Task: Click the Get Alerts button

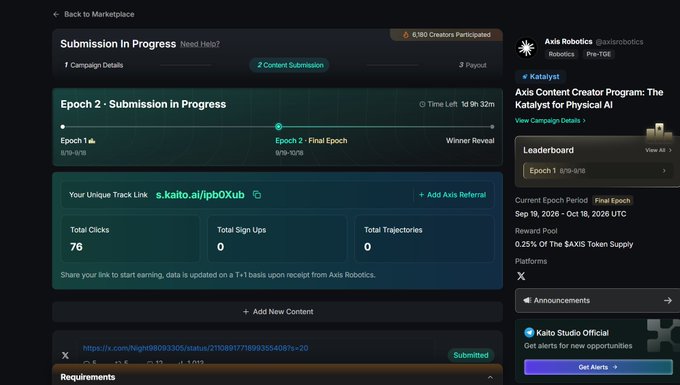Action: (598, 367)
